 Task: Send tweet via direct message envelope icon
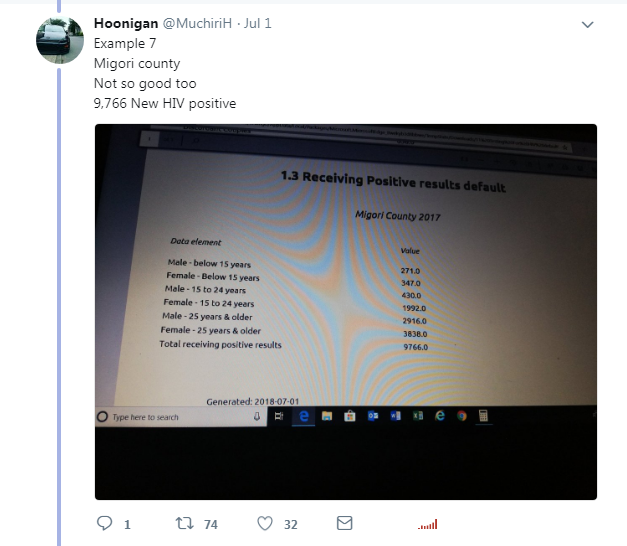pos(344,523)
